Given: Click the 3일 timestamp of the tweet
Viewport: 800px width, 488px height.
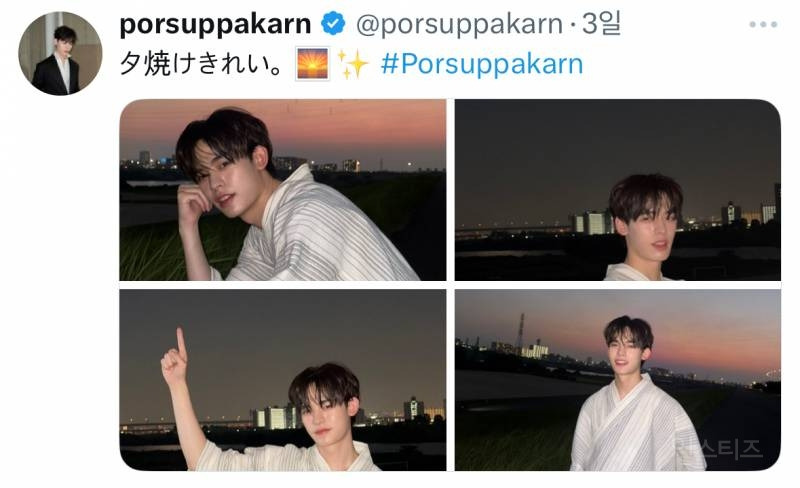Looking at the screenshot, I should point(602,23).
